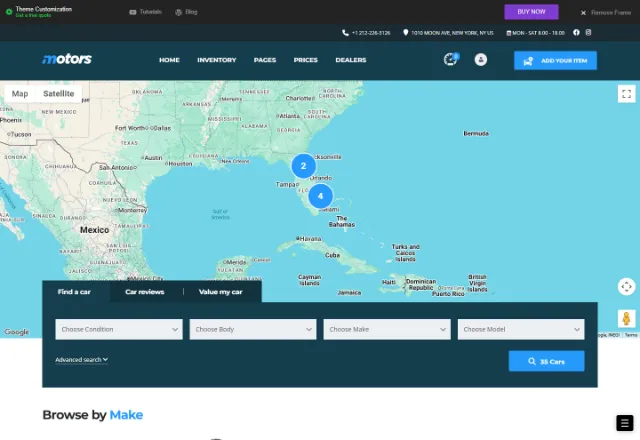640x440 pixels.
Task: Open map camera pan controls
Action: 627,287
